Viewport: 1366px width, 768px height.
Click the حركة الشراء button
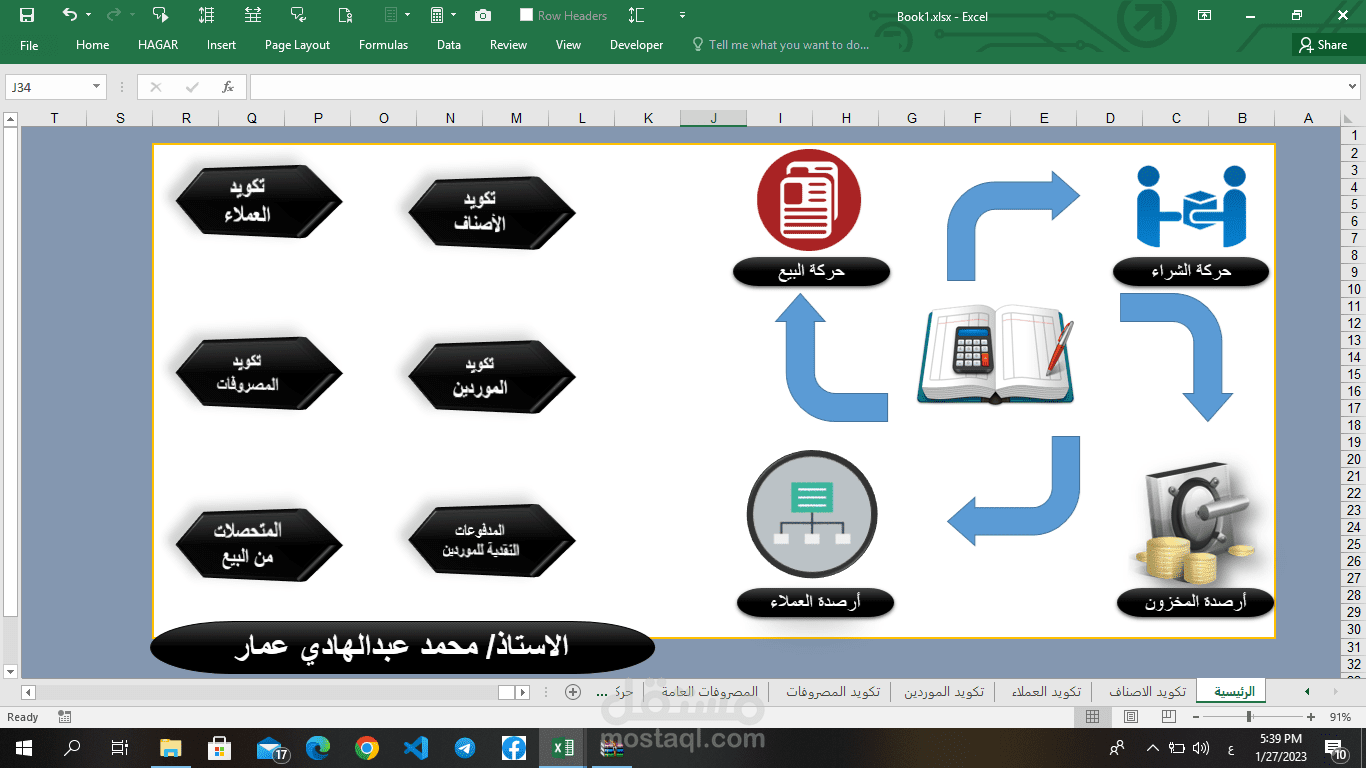(x=1191, y=271)
